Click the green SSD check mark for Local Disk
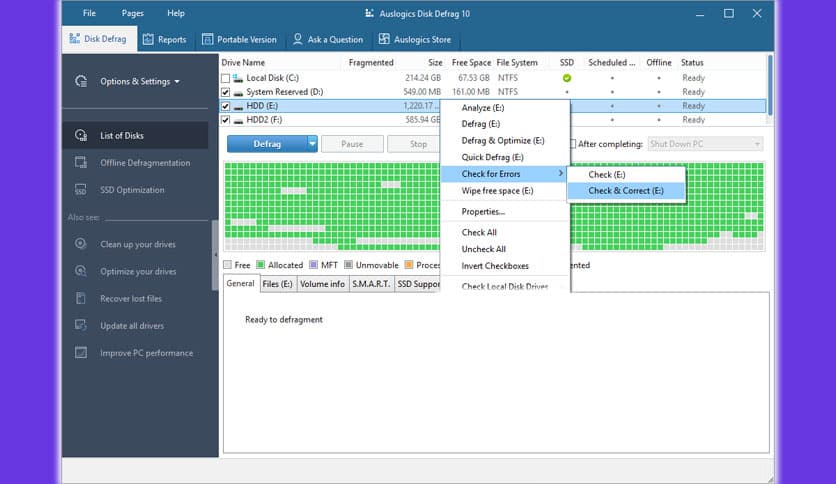The image size is (836, 484). tap(567, 78)
